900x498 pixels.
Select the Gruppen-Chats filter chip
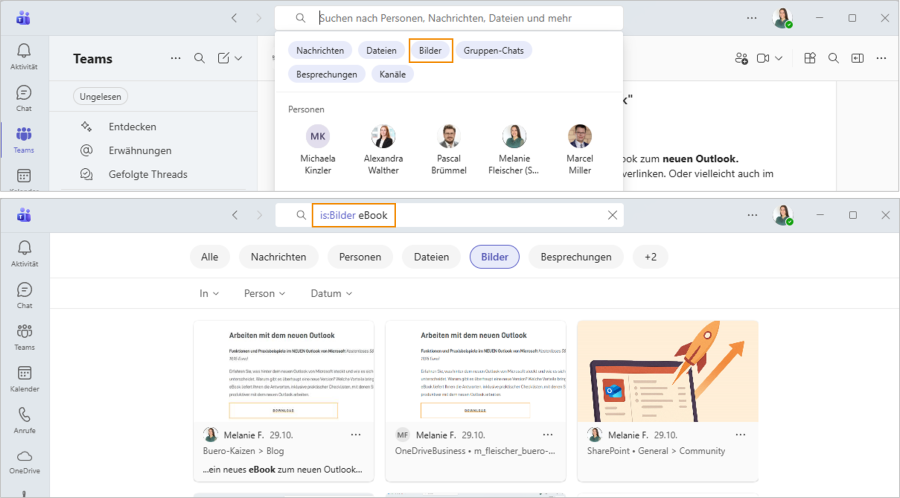[497, 50]
